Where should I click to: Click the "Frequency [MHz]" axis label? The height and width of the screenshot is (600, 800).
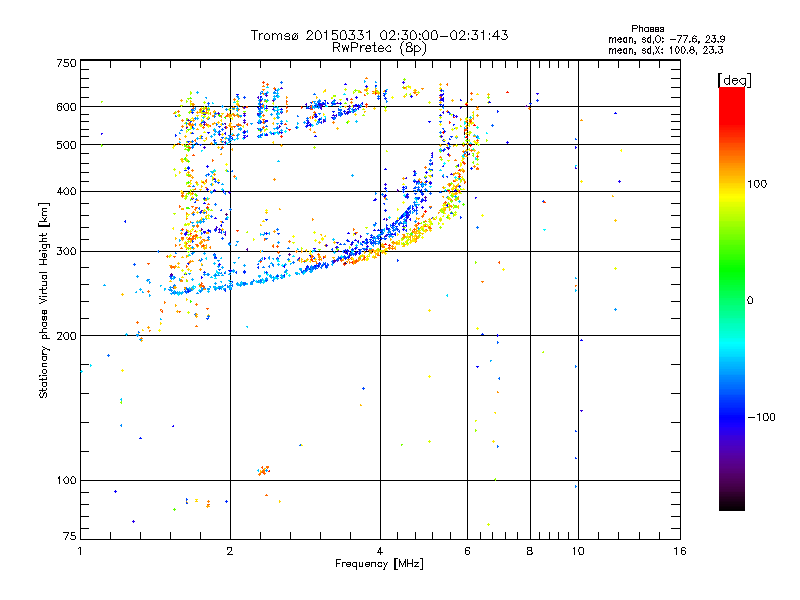pyautogui.click(x=379, y=564)
